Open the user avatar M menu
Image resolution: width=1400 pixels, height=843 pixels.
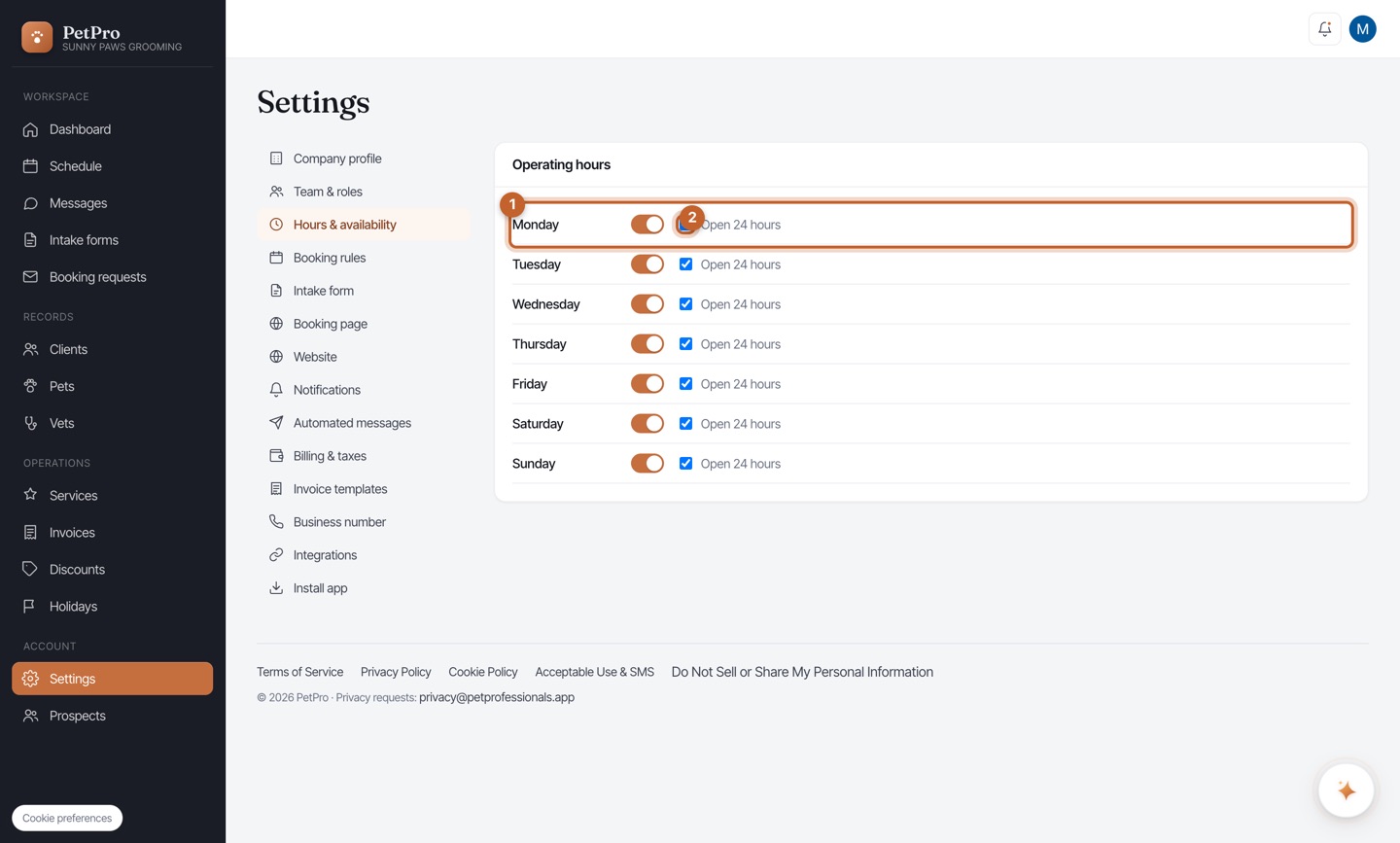(x=1362, y=29)
